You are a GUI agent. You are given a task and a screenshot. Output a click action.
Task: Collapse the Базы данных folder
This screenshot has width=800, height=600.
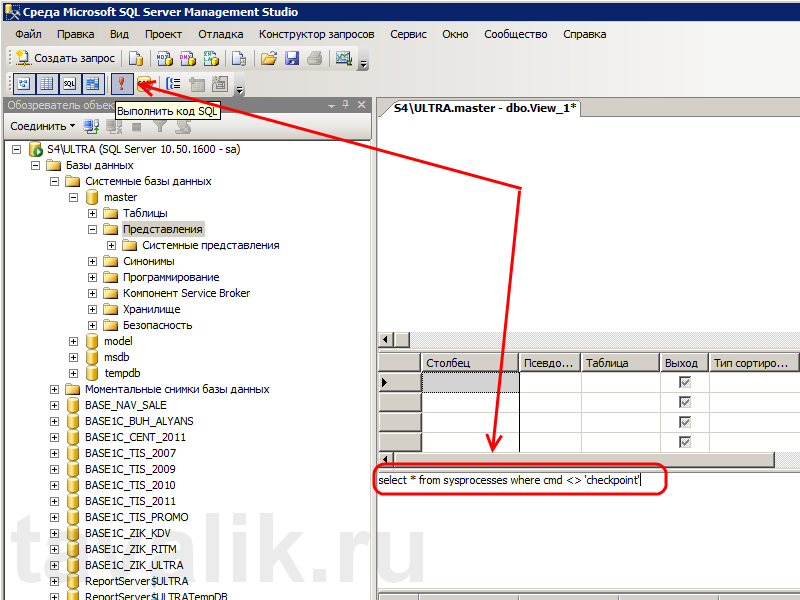coord(35,165)
